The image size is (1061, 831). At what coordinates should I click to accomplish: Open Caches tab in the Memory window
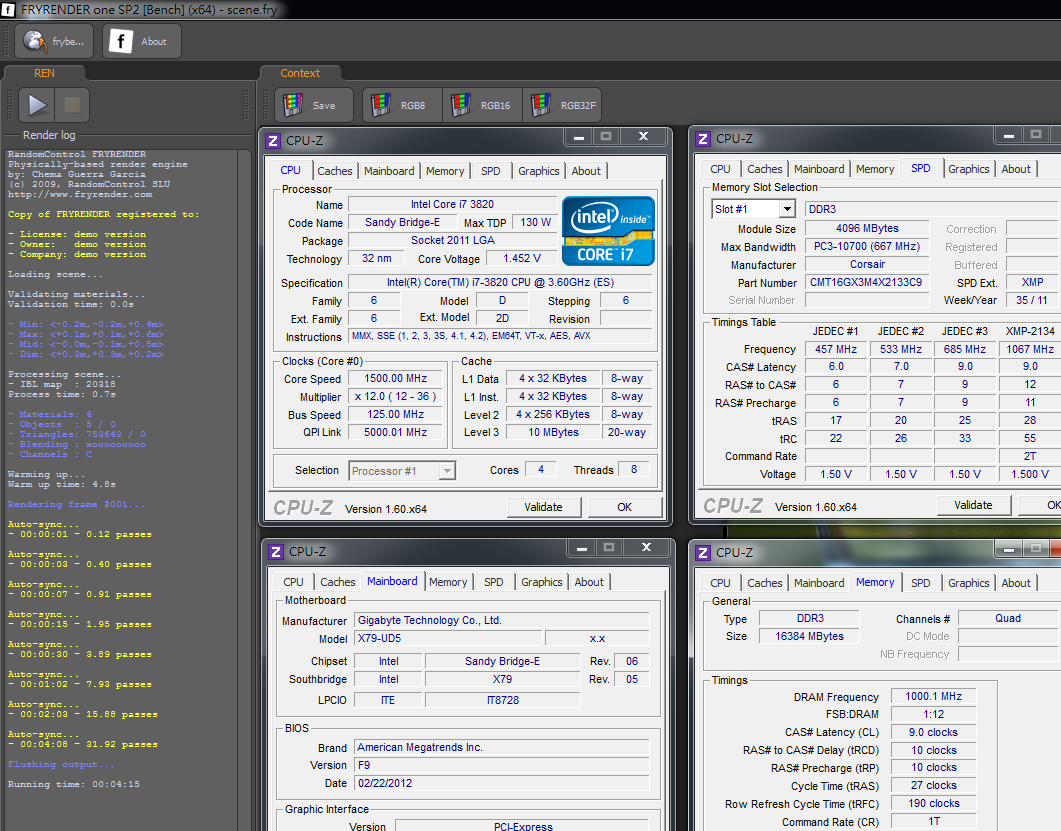tap(765, 583)
